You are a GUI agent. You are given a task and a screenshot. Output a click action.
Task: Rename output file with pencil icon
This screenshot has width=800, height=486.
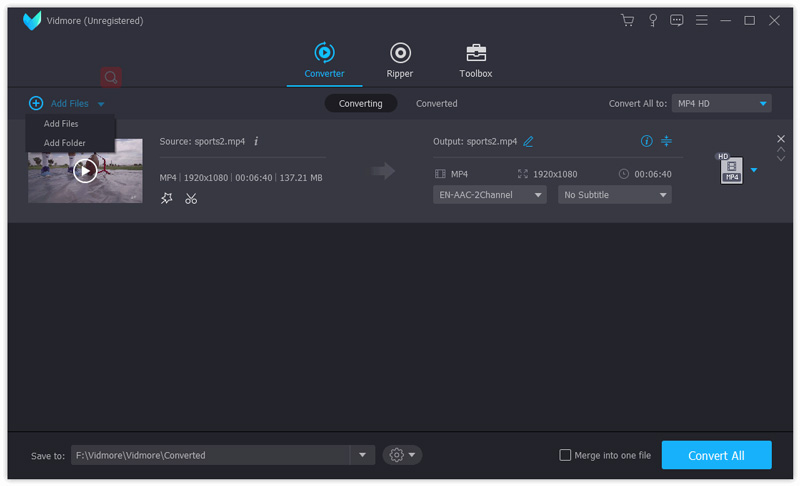[528, 141]
